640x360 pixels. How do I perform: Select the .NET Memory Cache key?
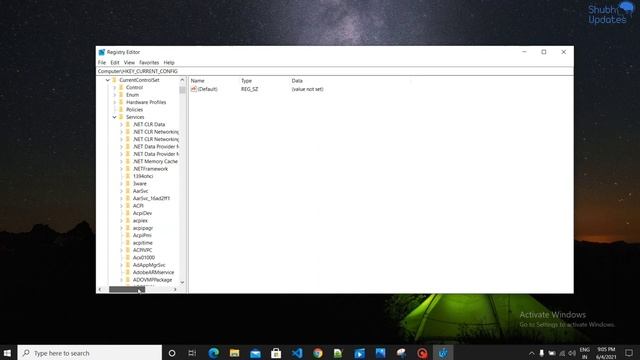tap(155, 161)
